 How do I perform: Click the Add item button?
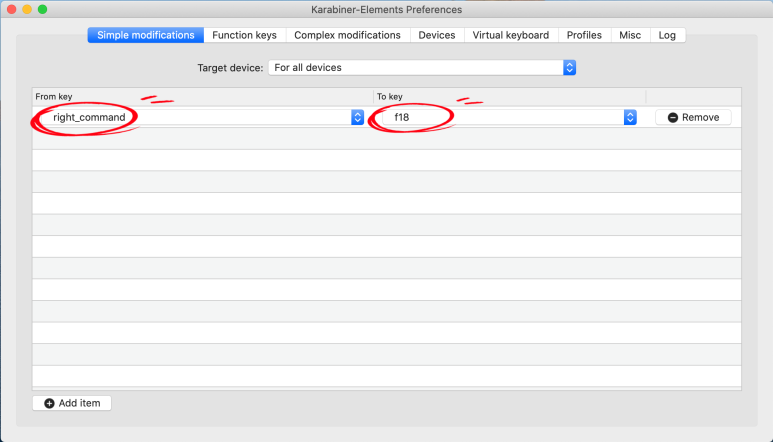pyautogui.click(x=72, y=403)
